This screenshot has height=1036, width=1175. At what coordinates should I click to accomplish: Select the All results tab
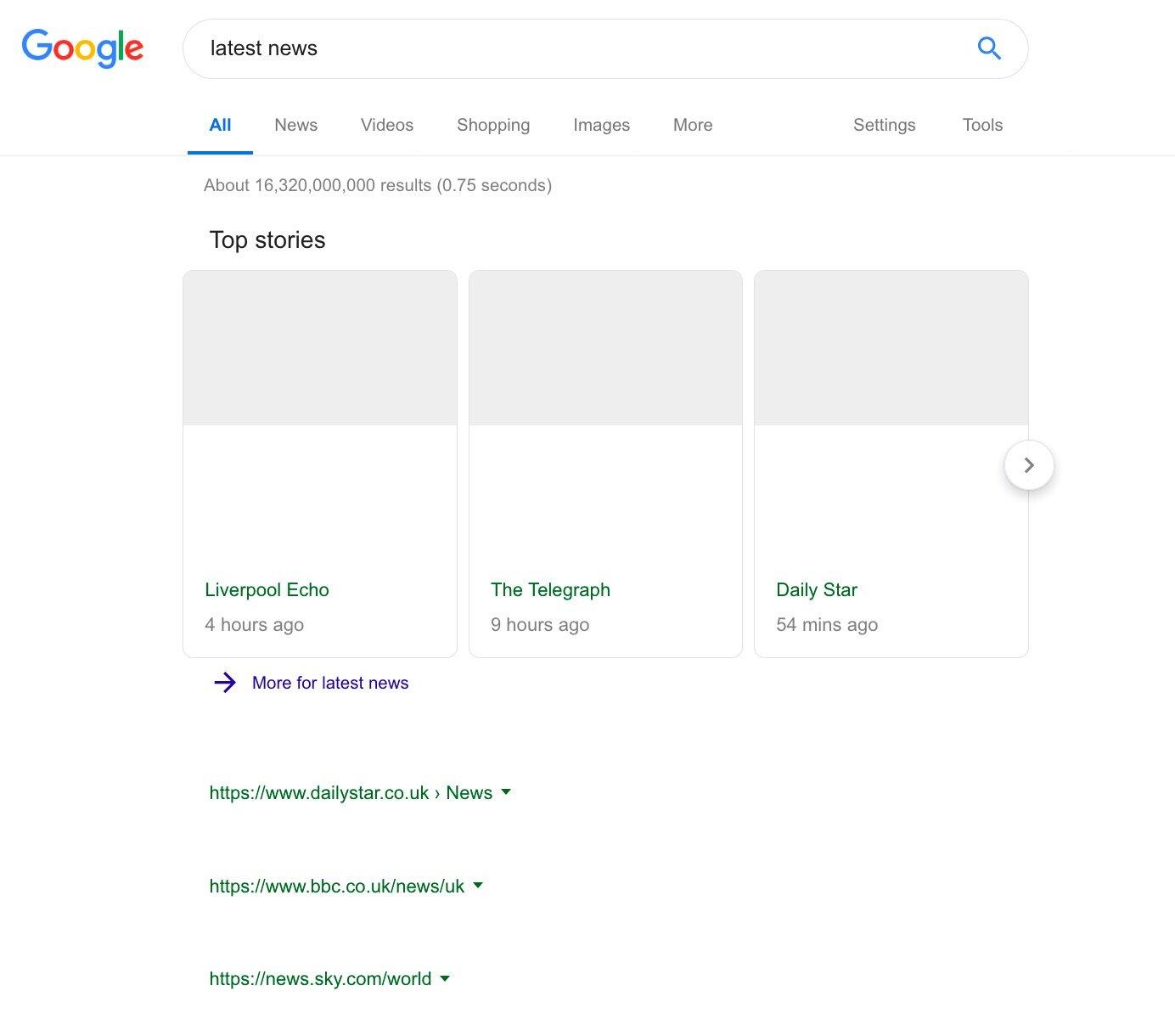point(220,125)
